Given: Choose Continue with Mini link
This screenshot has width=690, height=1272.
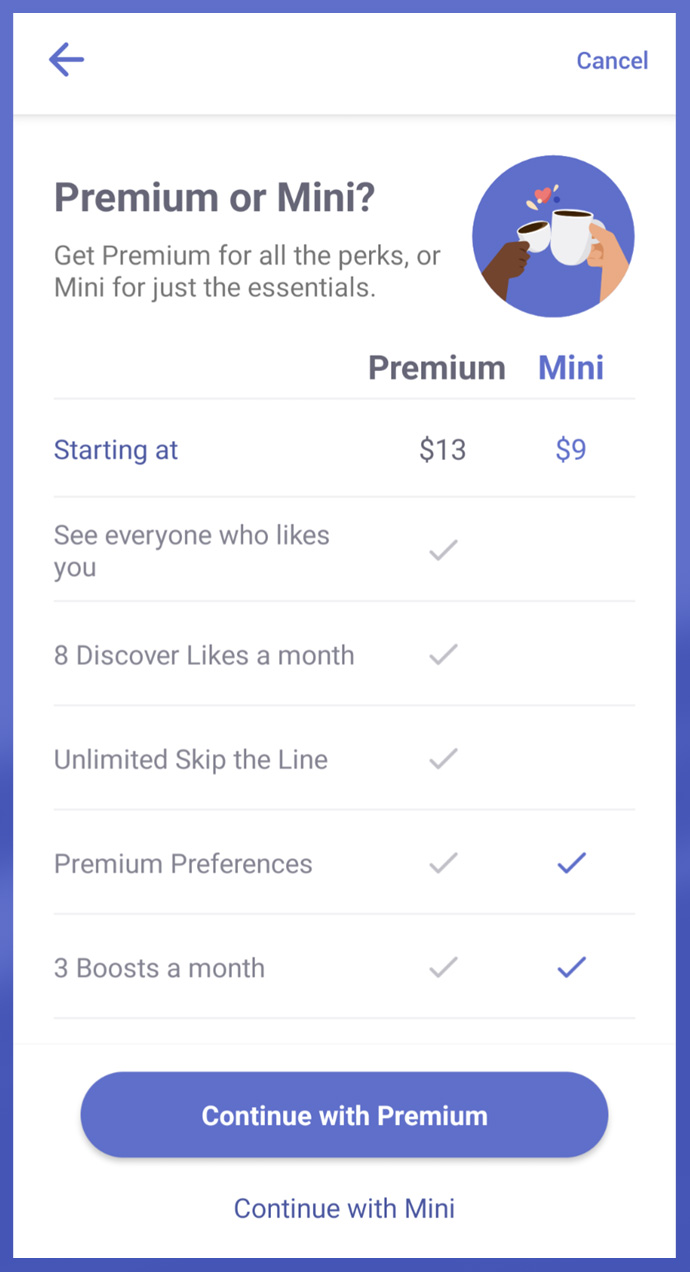Looking at the screenshot, I should 344,1208.
